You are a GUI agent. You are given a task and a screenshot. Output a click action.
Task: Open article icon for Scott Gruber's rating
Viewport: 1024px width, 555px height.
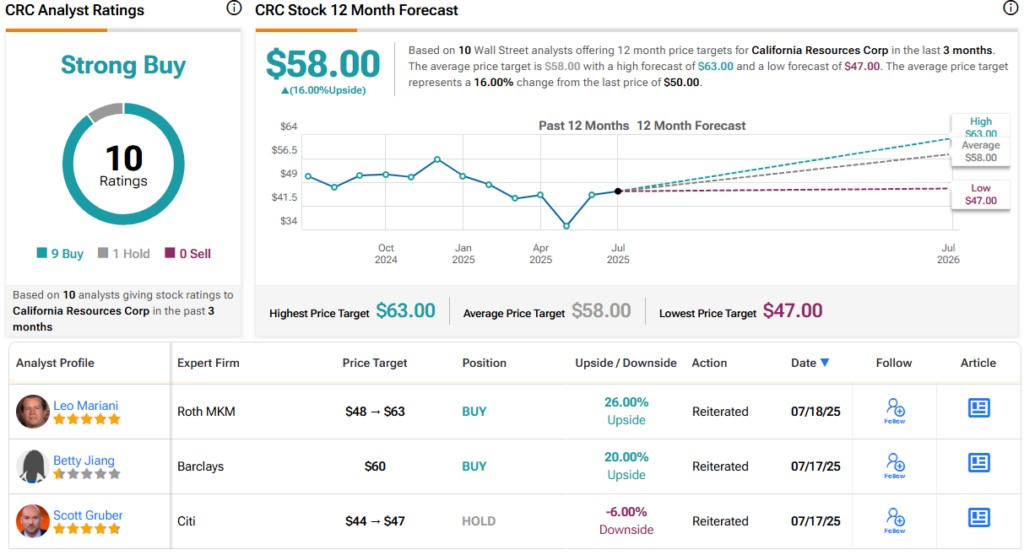978,518
